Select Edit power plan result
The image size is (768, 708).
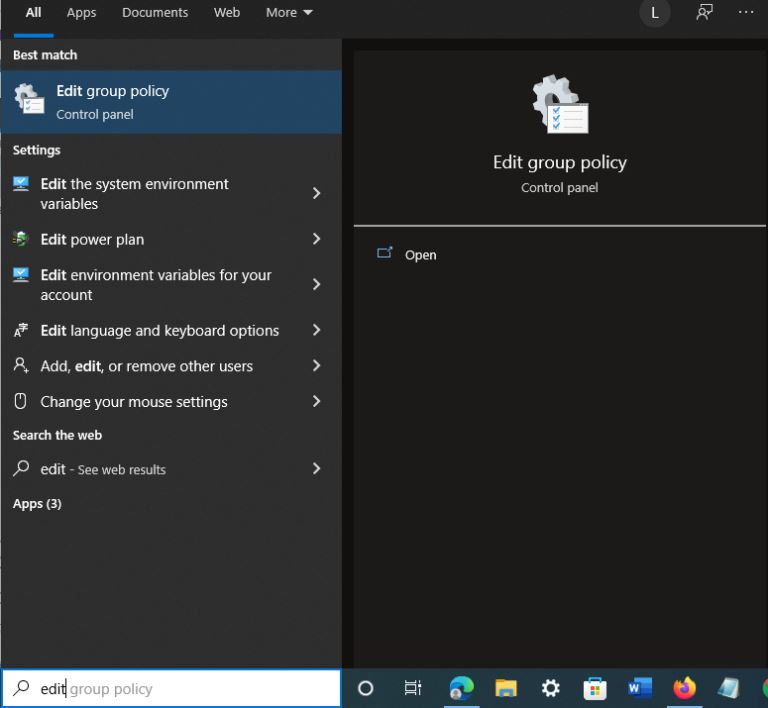click(171, 239)
